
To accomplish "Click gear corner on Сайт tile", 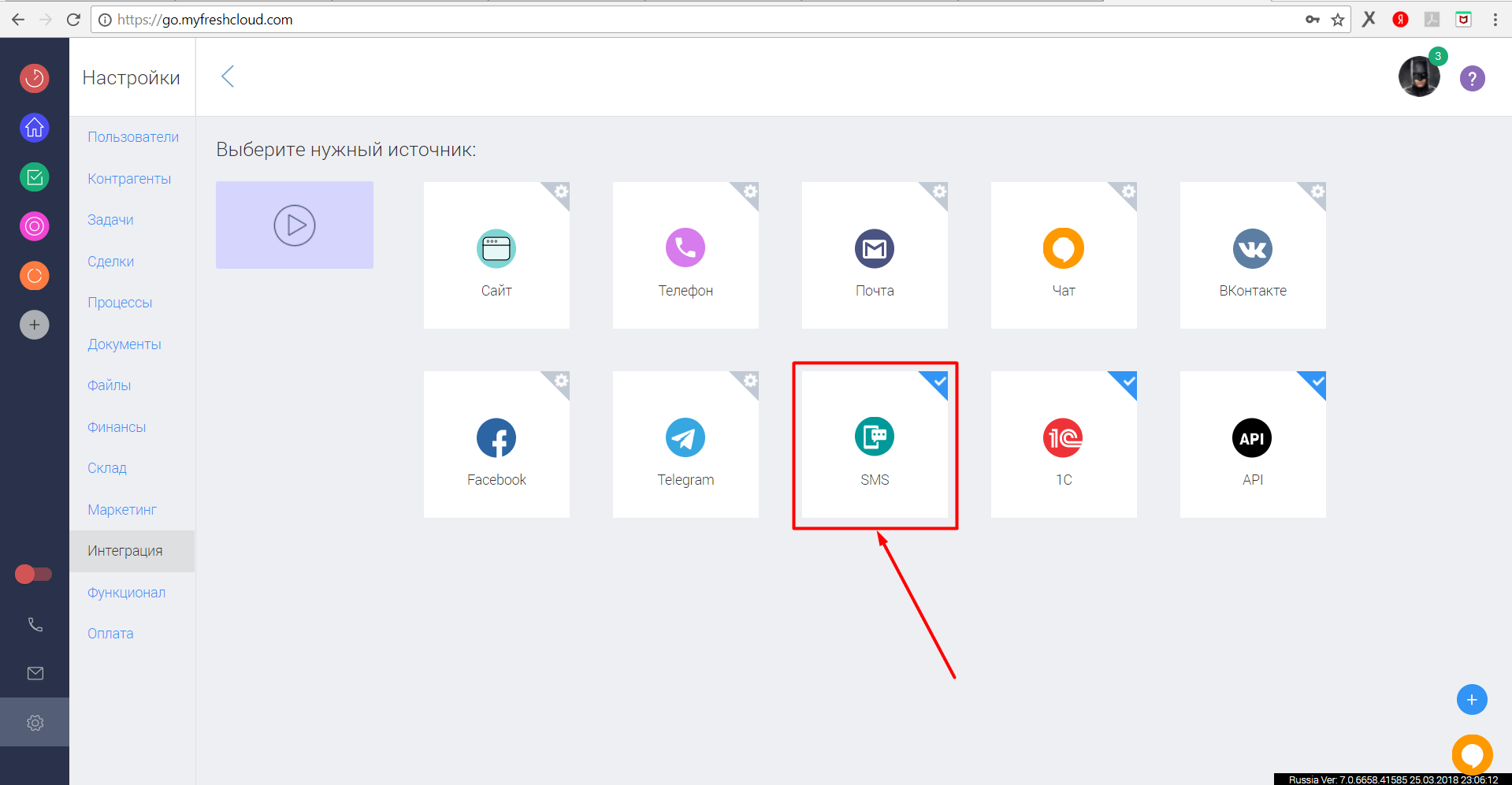I will click(560, 192).
